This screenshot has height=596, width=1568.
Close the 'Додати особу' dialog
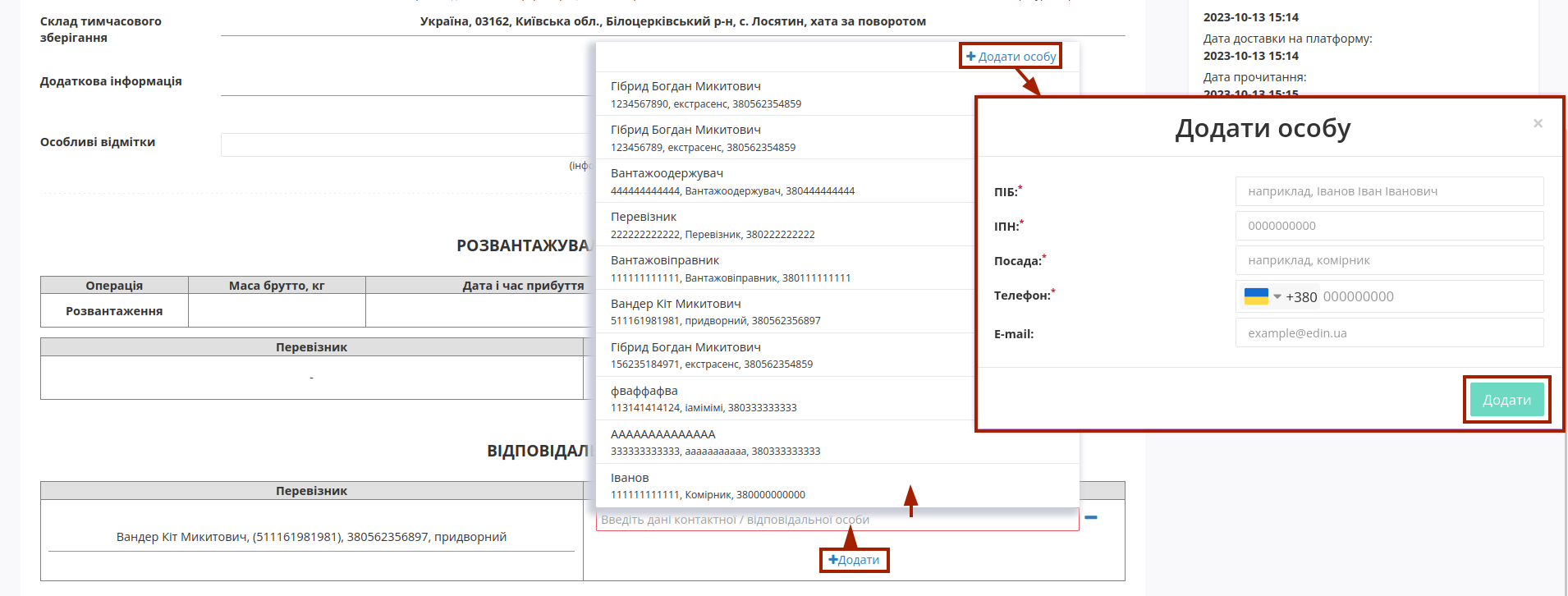1538,123
